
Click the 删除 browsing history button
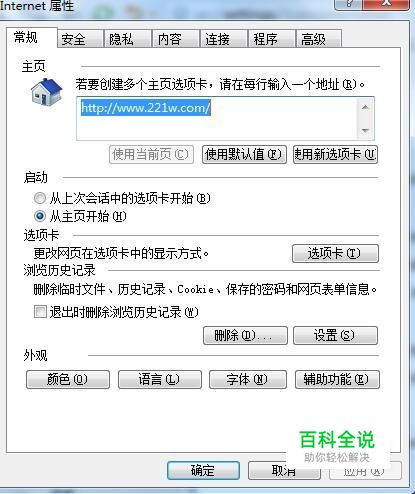(x=245, y=335)
